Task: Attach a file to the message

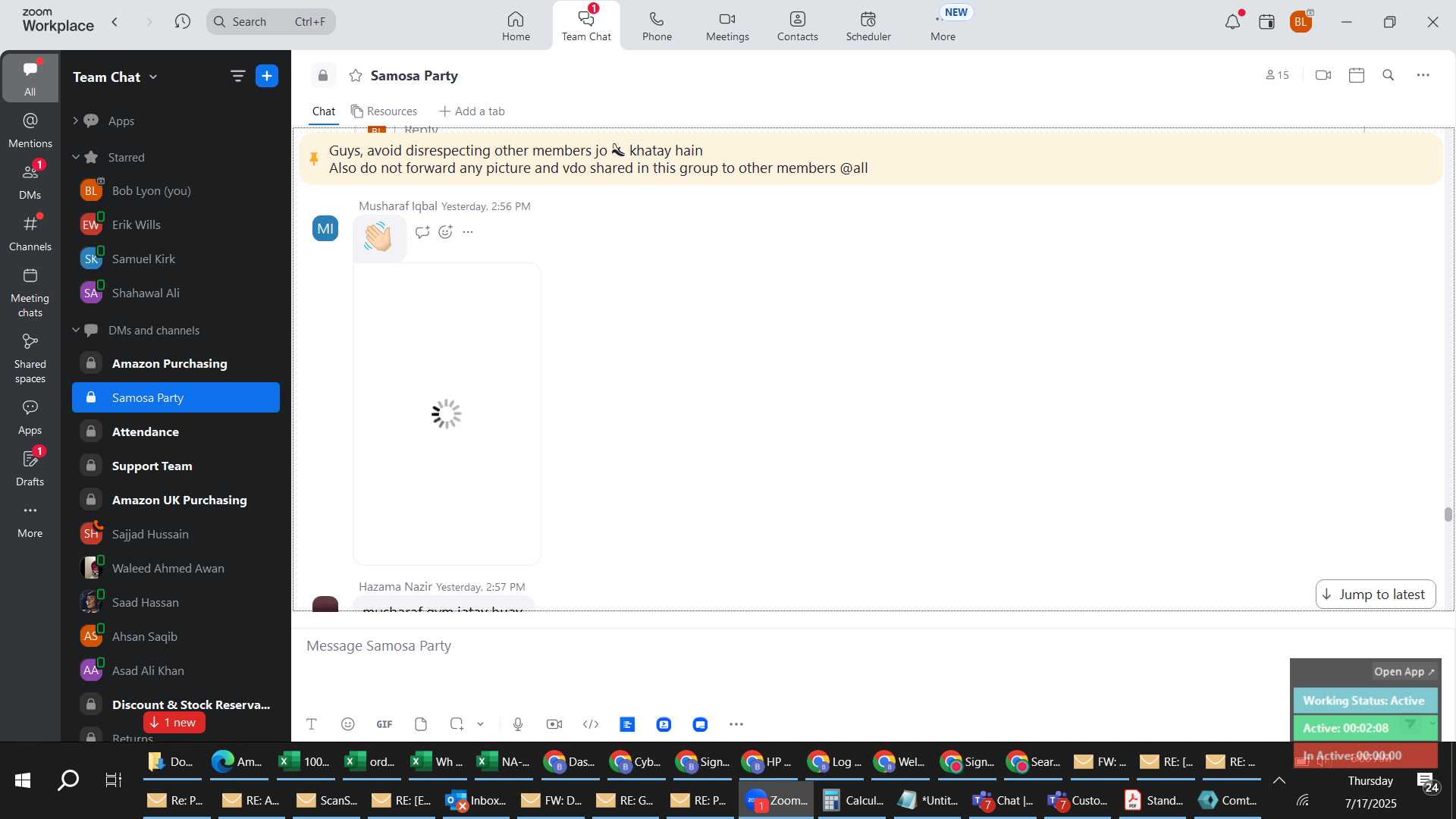Action: point(421,724)
